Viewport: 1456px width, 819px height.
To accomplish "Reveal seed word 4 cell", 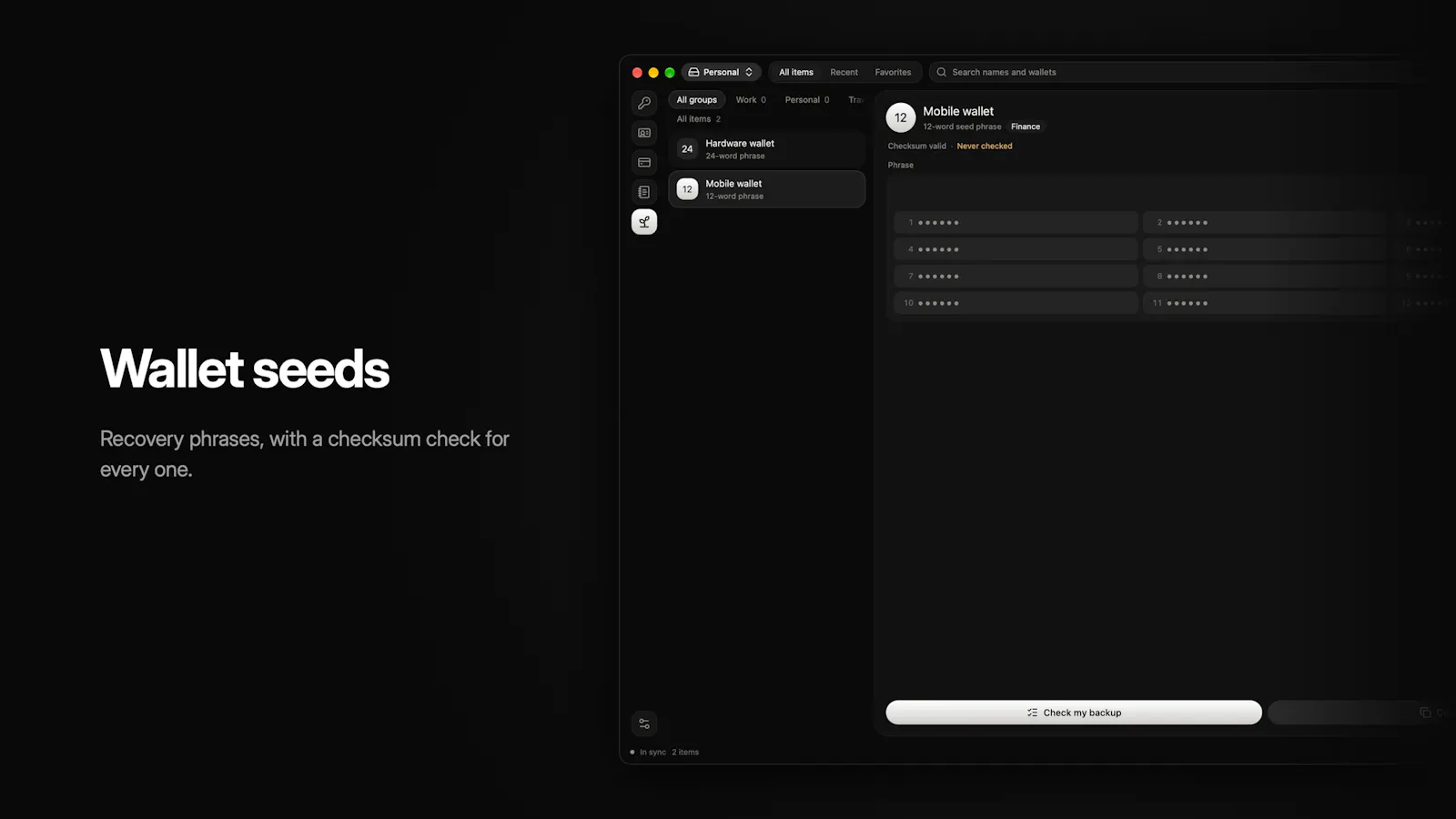I will tap(1016, 249).
